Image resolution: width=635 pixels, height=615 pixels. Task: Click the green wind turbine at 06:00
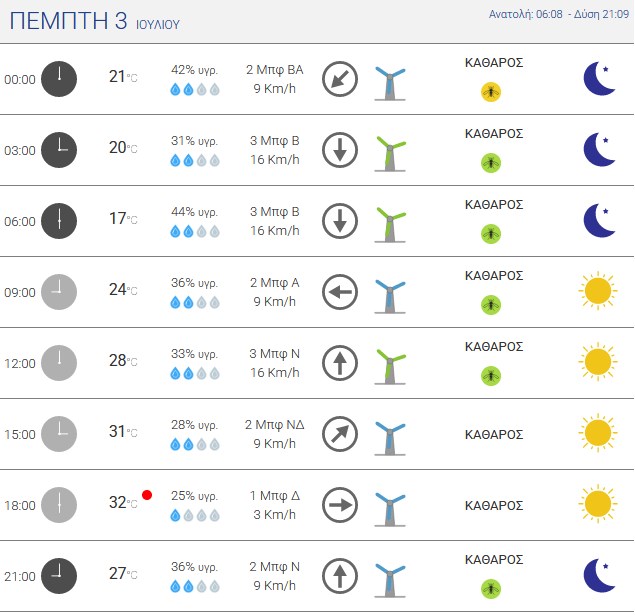(x=390, y=225)
